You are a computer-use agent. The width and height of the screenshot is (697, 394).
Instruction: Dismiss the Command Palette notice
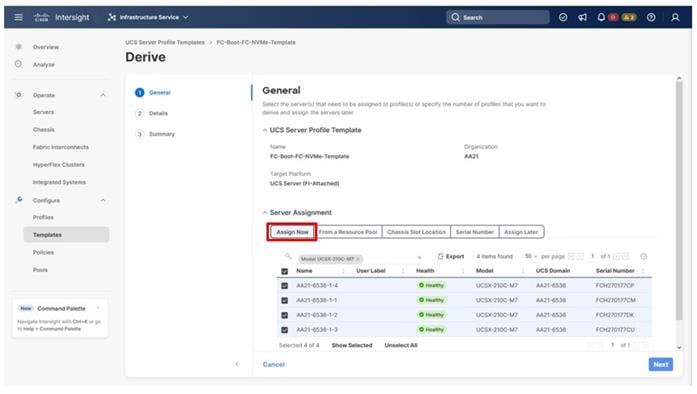98,308
